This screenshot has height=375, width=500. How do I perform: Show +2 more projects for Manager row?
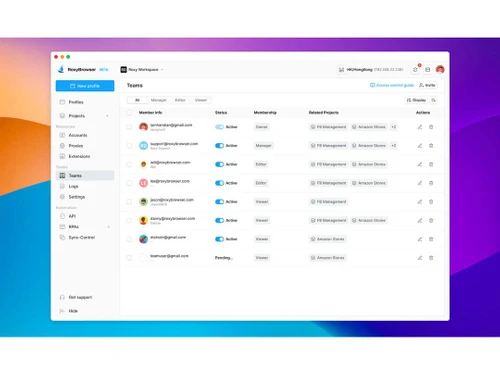(394, 146)
